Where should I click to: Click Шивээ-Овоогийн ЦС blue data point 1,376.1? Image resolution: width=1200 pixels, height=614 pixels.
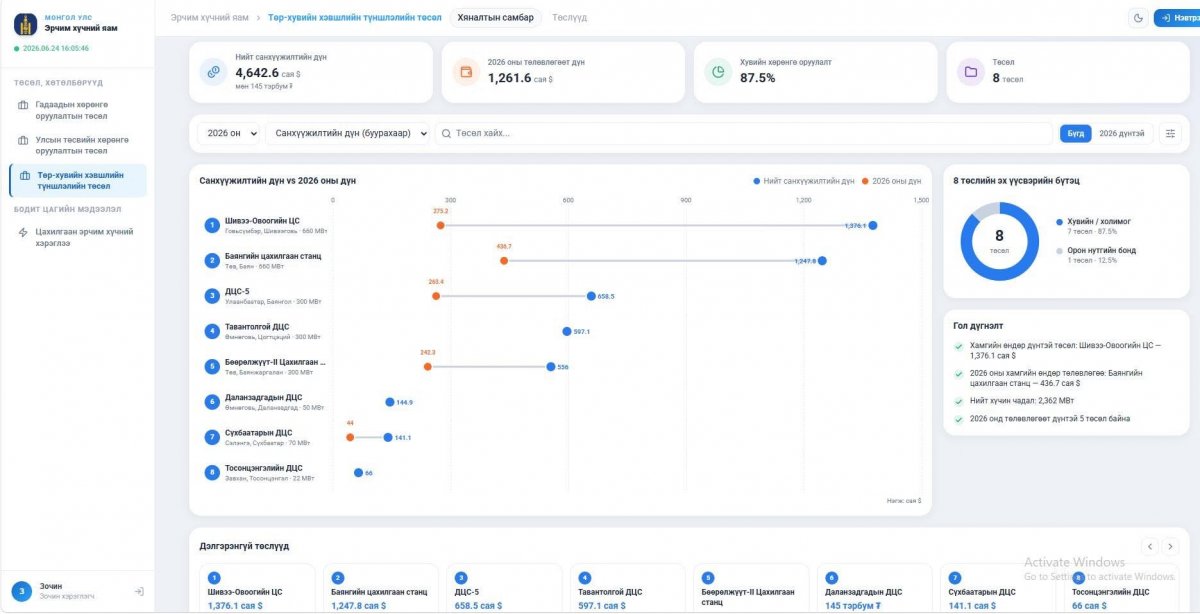point(873,225)
